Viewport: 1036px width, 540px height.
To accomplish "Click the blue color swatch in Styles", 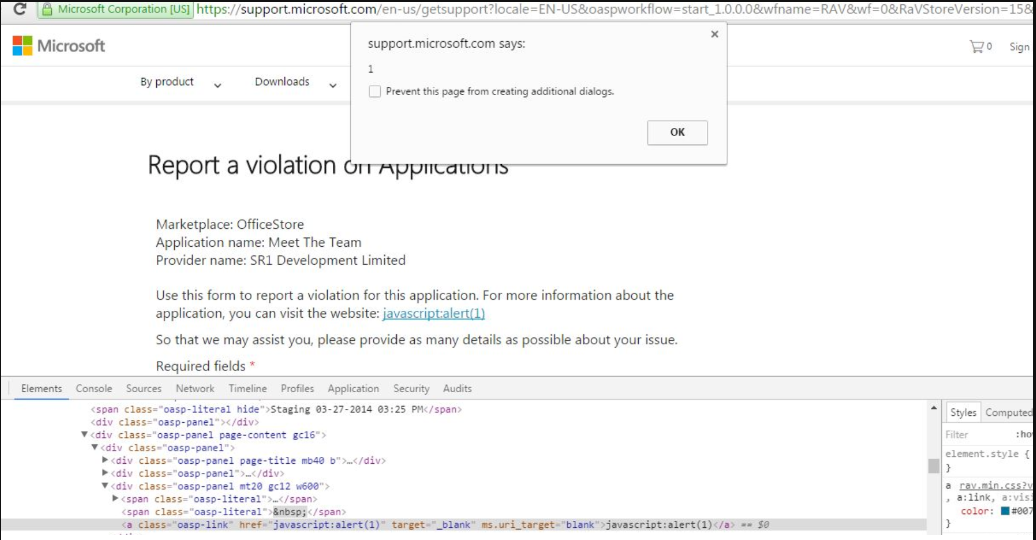I will click(1005, 511).
